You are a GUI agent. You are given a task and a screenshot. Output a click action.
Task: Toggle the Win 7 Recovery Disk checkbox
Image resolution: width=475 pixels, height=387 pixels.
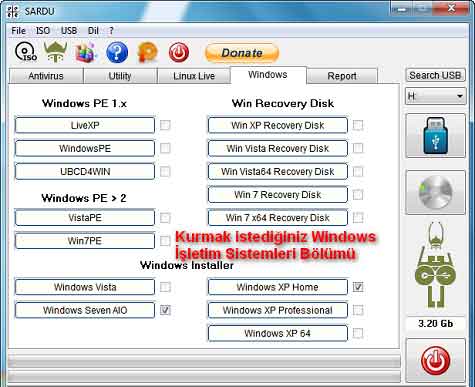coord(358,194)
